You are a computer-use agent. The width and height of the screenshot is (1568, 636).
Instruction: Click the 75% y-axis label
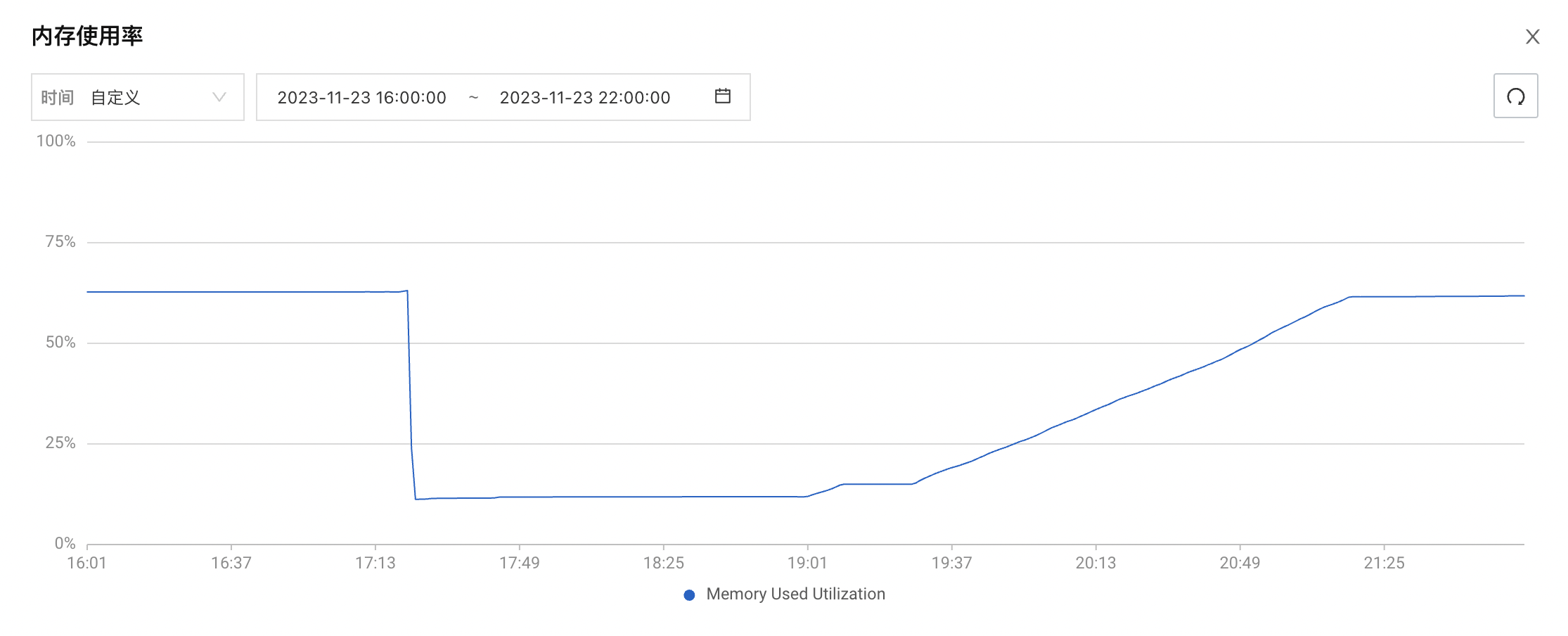[x=60, y=242]
